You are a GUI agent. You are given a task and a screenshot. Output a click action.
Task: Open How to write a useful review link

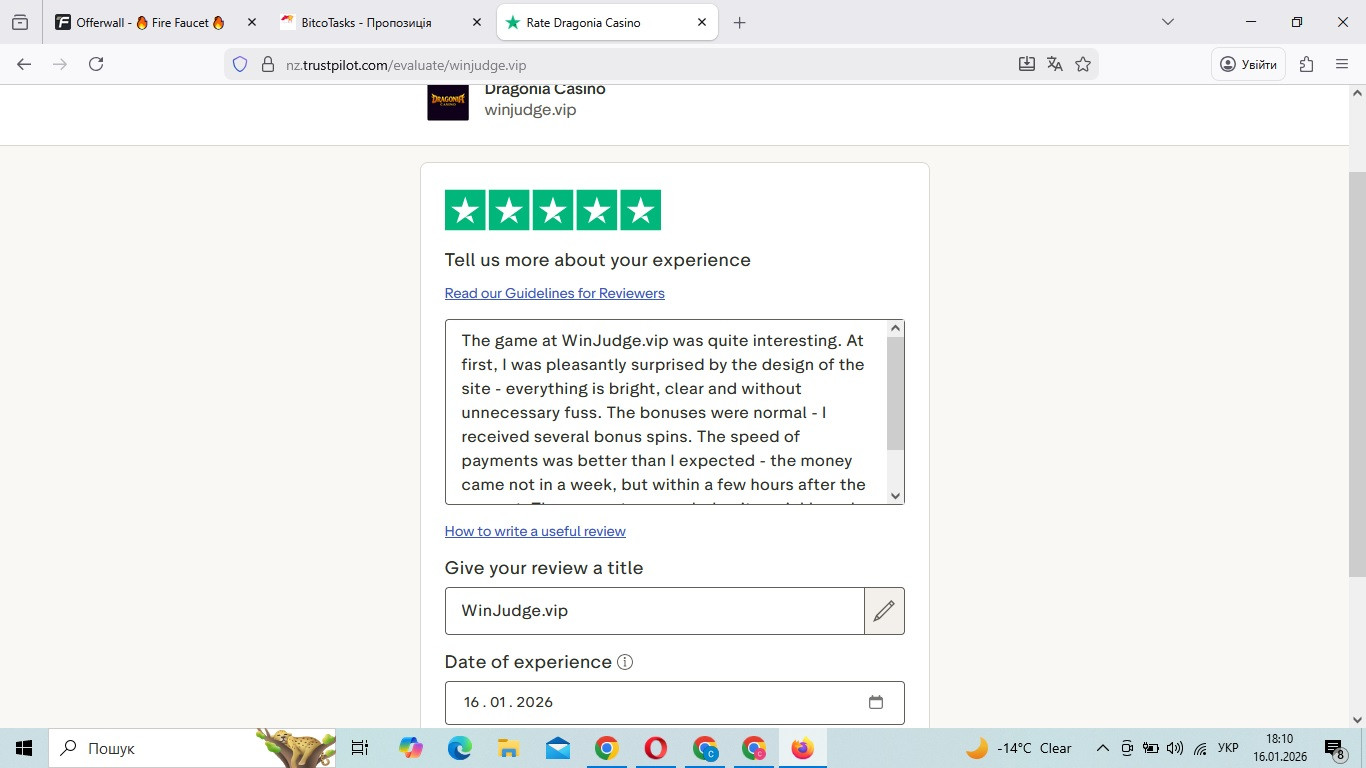point(535,531)
